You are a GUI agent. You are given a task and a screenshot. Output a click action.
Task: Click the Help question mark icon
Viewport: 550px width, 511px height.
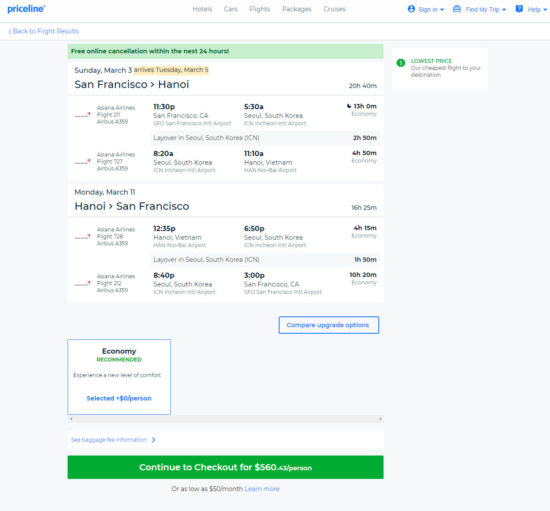click(x=519, y=9)
